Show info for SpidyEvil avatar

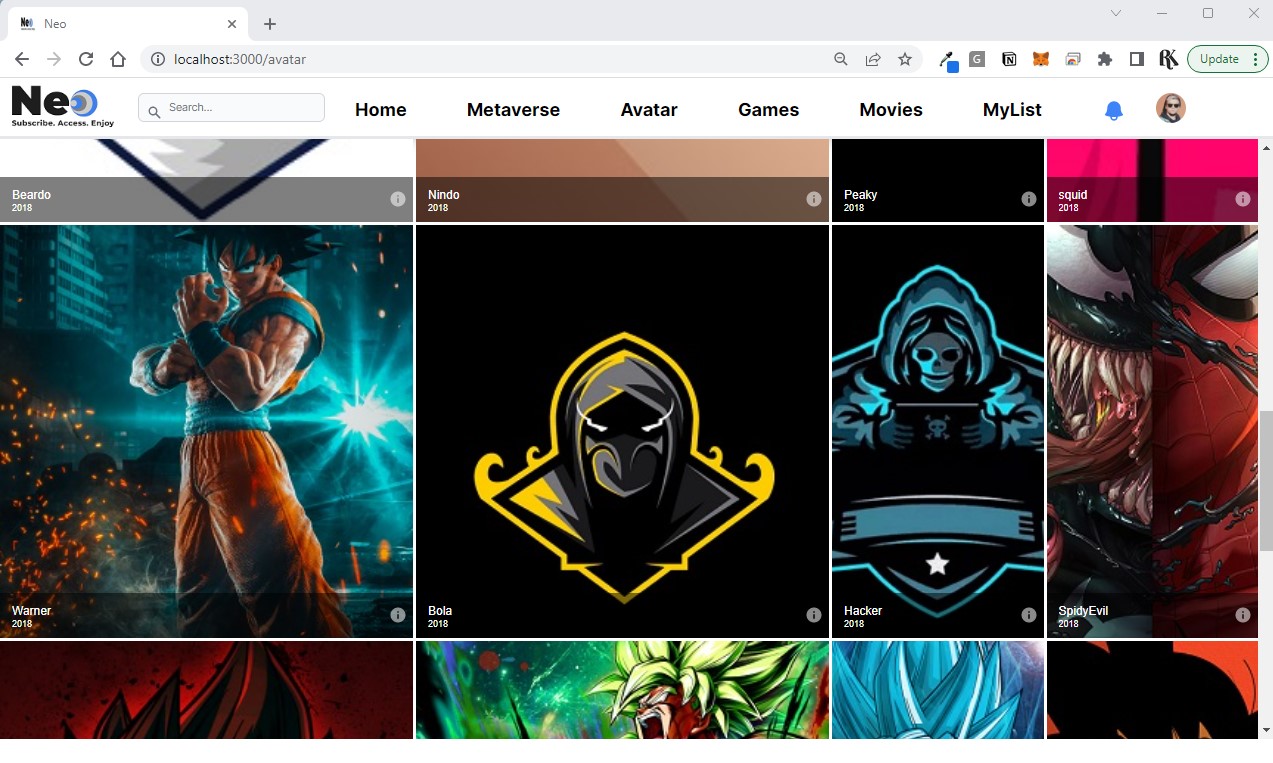tap(1243, 615)
